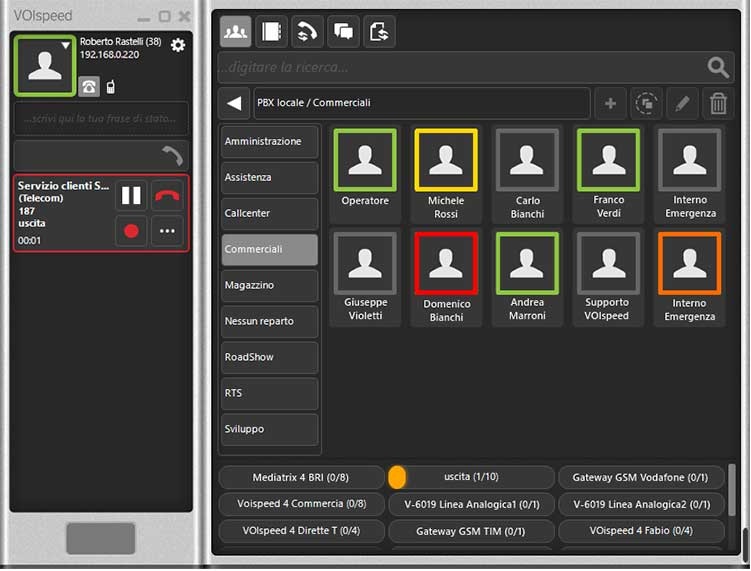The height and width of the screenshot is (571, 751).
Task: Open the contacts/users panel tab
Action: coord(236,31)
